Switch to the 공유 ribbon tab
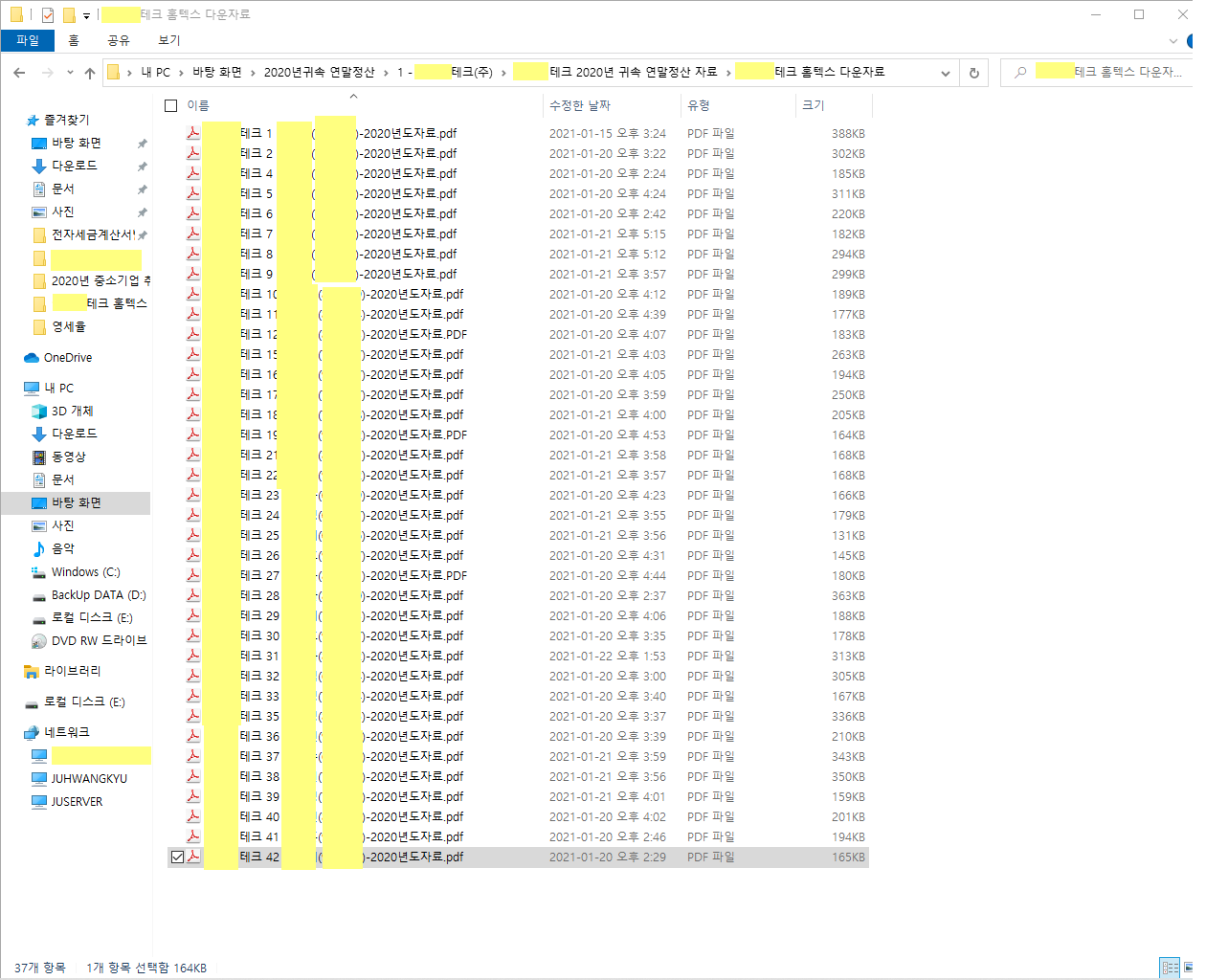The height and width of the screenshot is (980, 1206). click(119, 40)
